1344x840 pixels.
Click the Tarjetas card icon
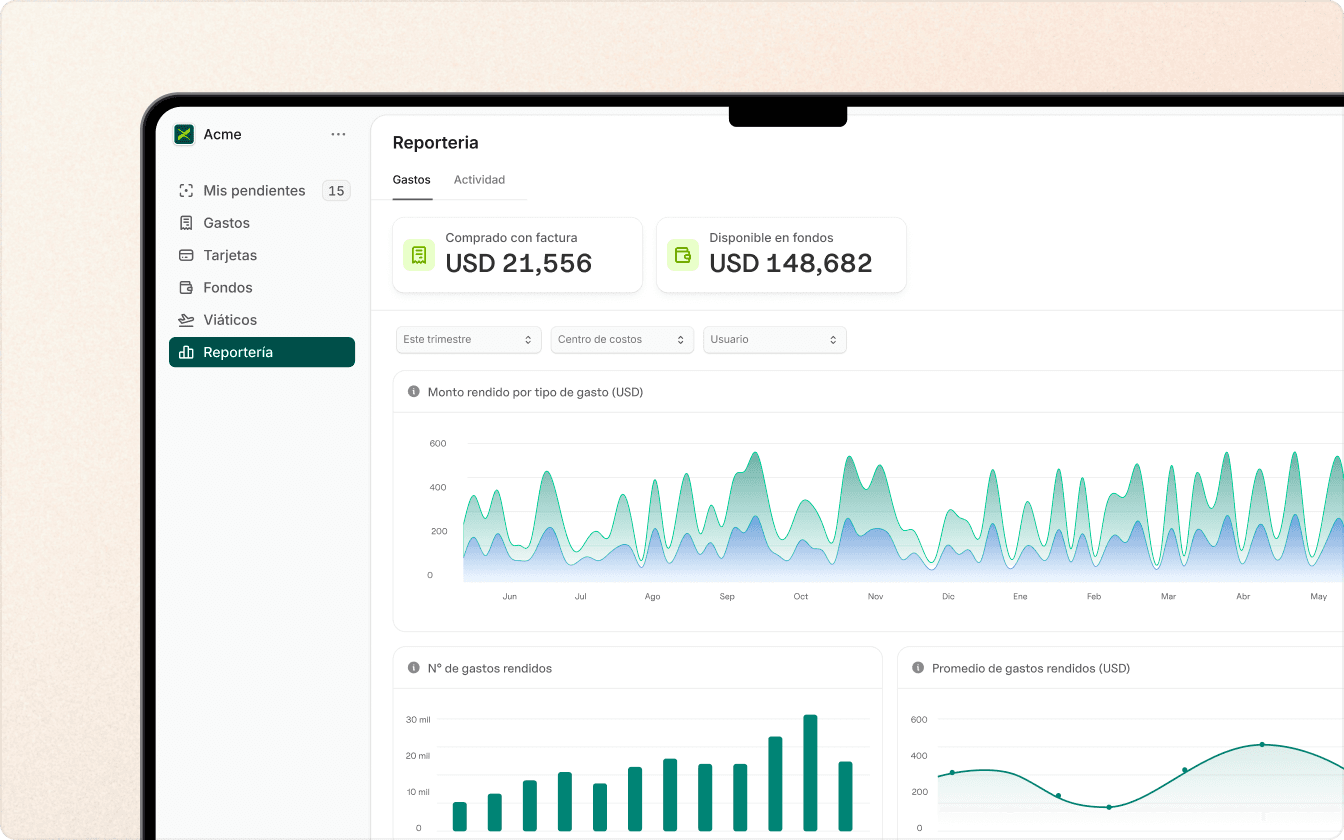pos(186,255)
